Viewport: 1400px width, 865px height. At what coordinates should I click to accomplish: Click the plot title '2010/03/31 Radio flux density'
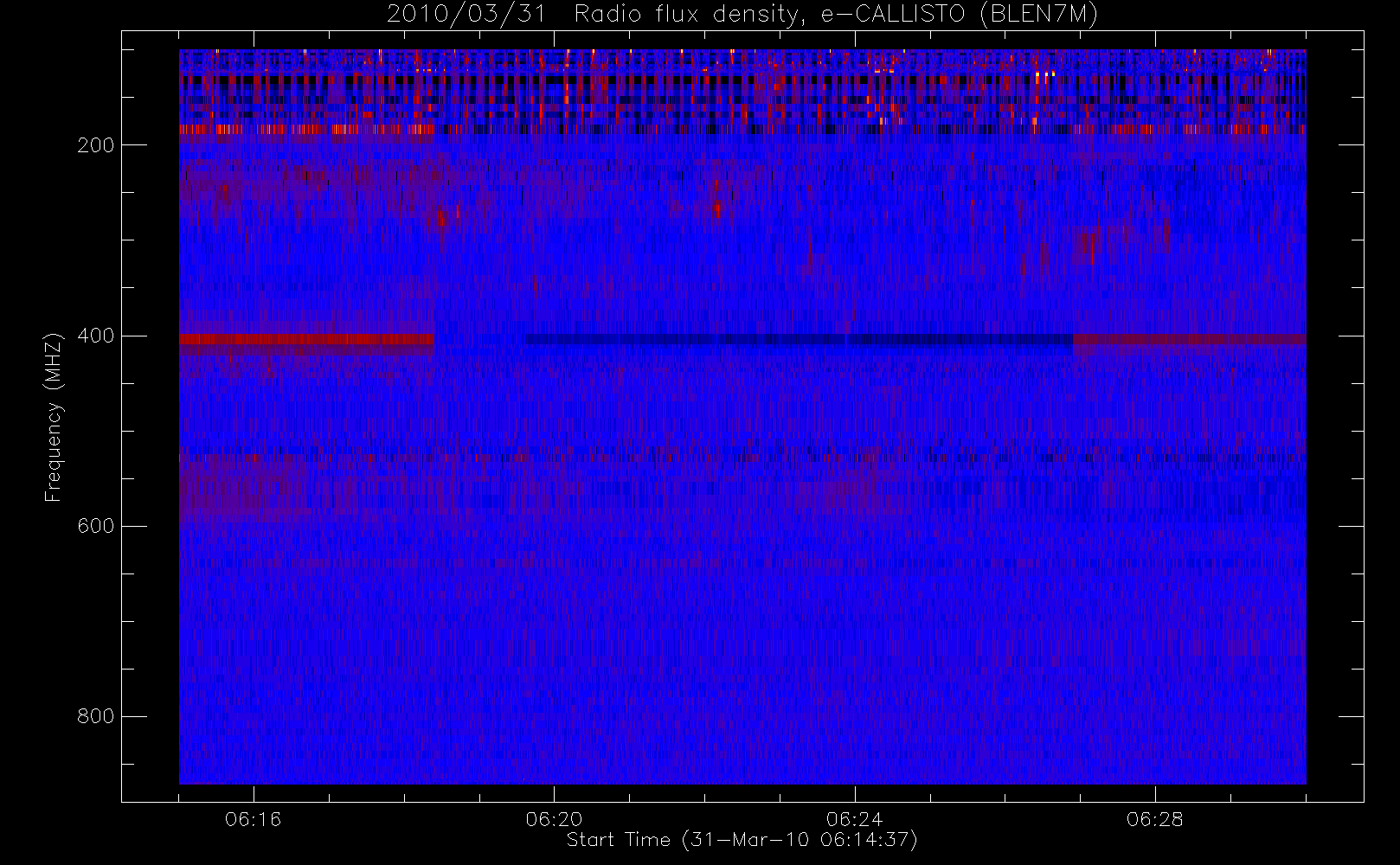pos(742,14)
